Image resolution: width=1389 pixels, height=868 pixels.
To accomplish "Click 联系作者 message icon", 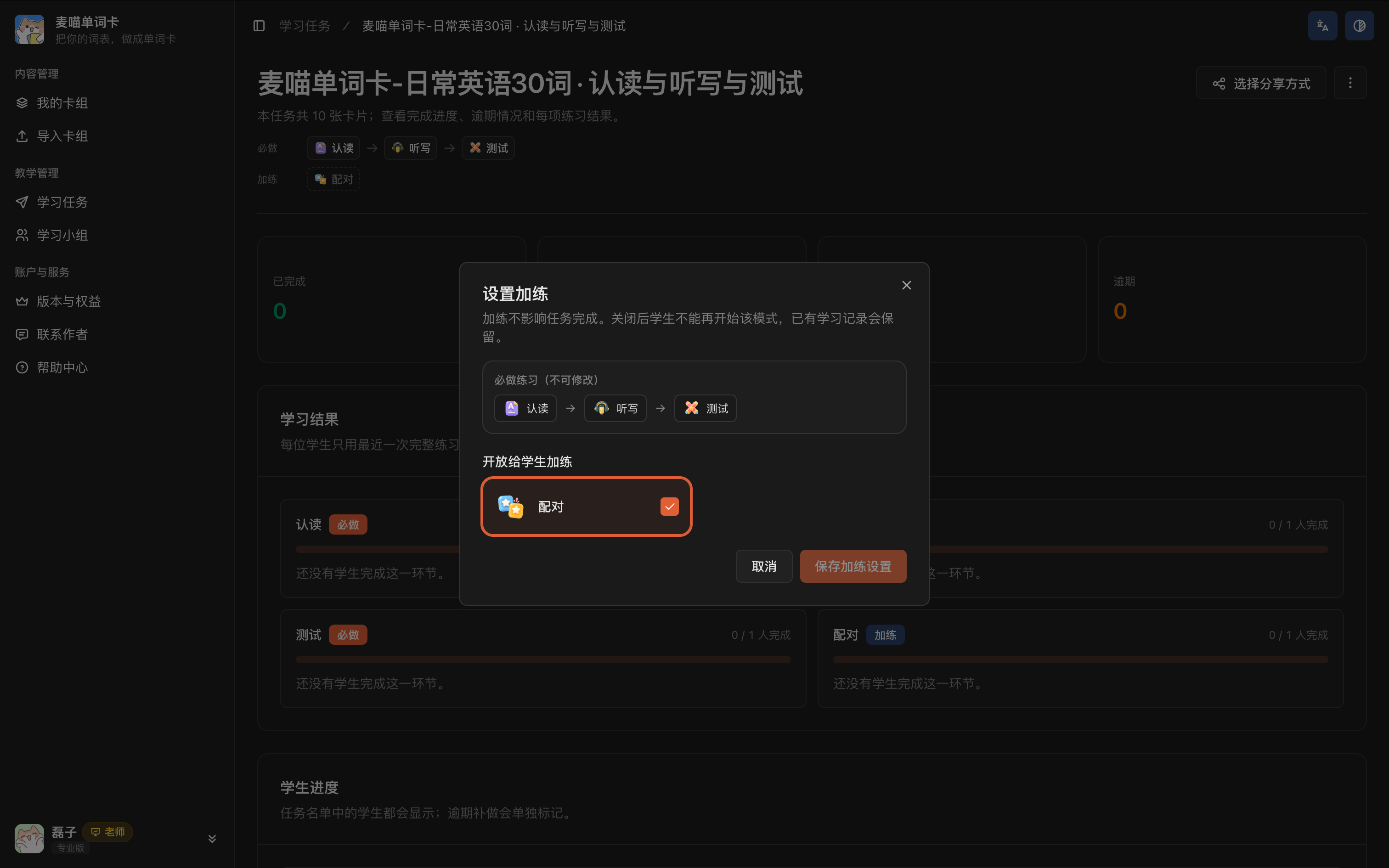I will tap(22, 335).
